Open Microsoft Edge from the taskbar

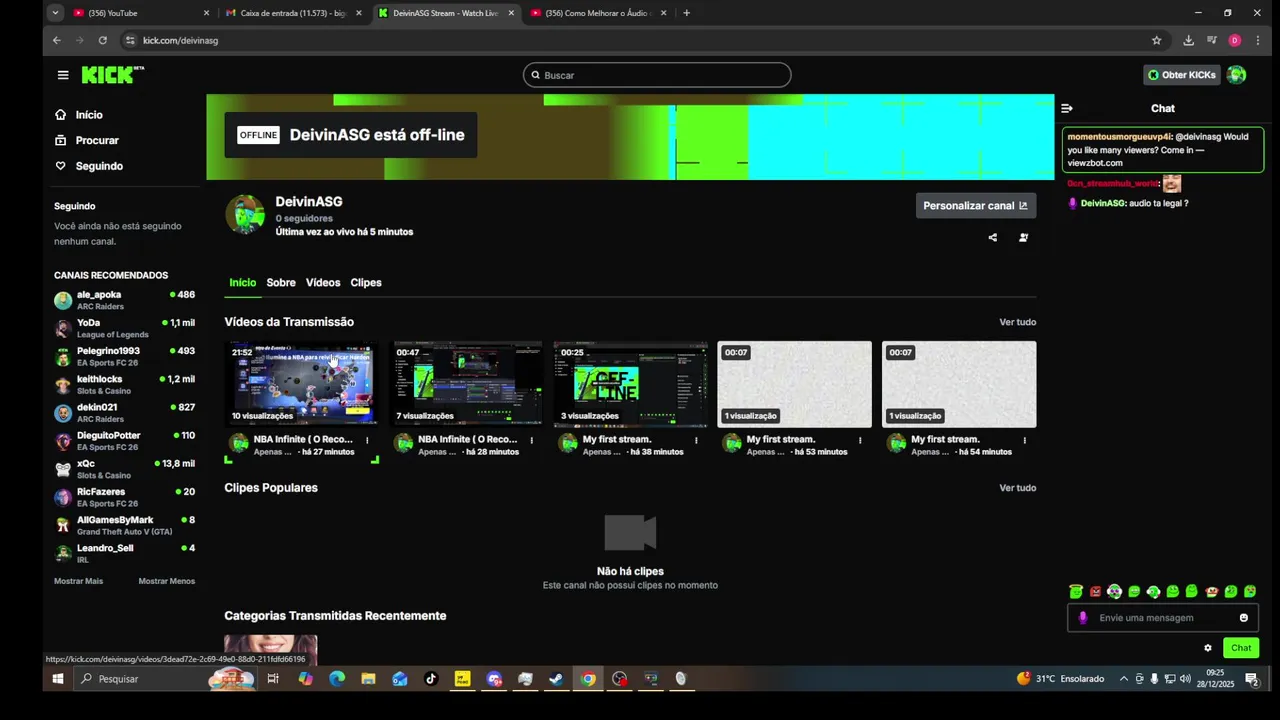pos(337,678)
